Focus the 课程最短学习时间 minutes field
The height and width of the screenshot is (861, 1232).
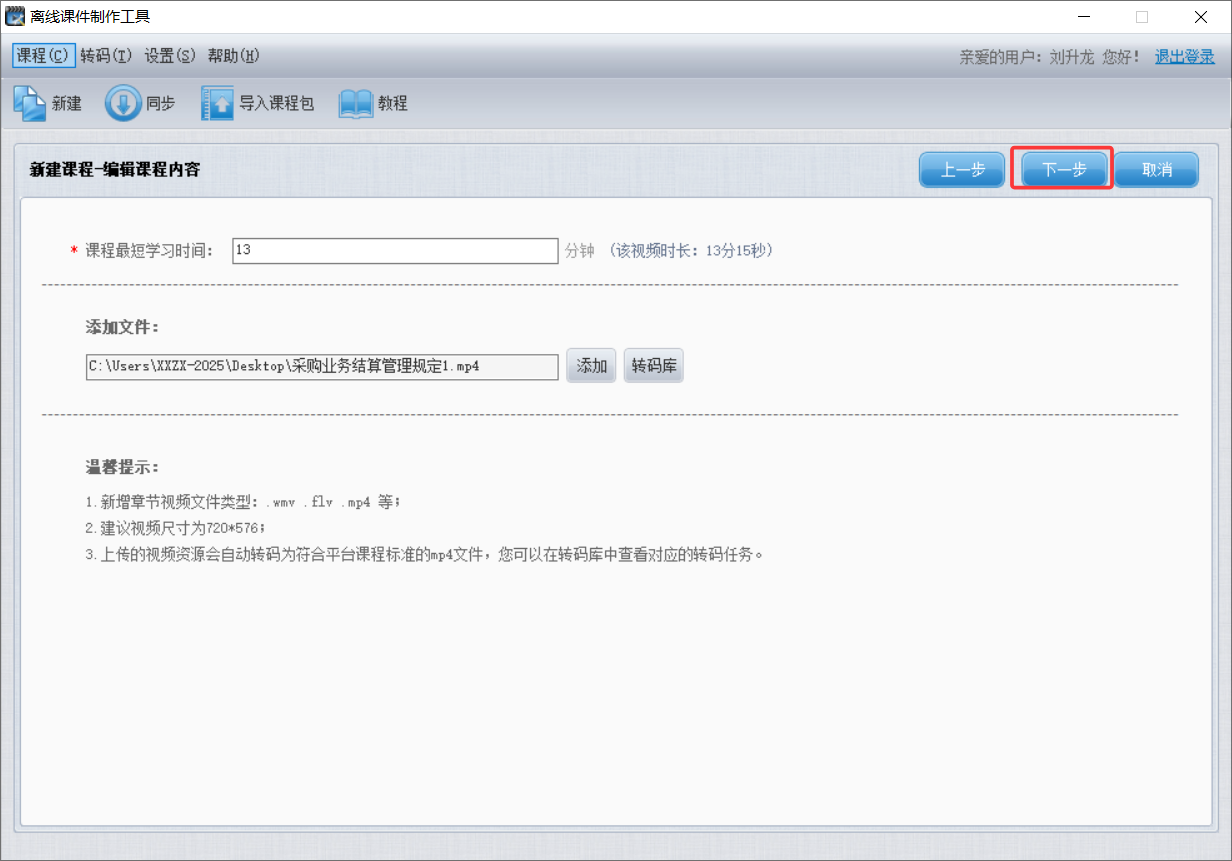(x=394, y=251)
